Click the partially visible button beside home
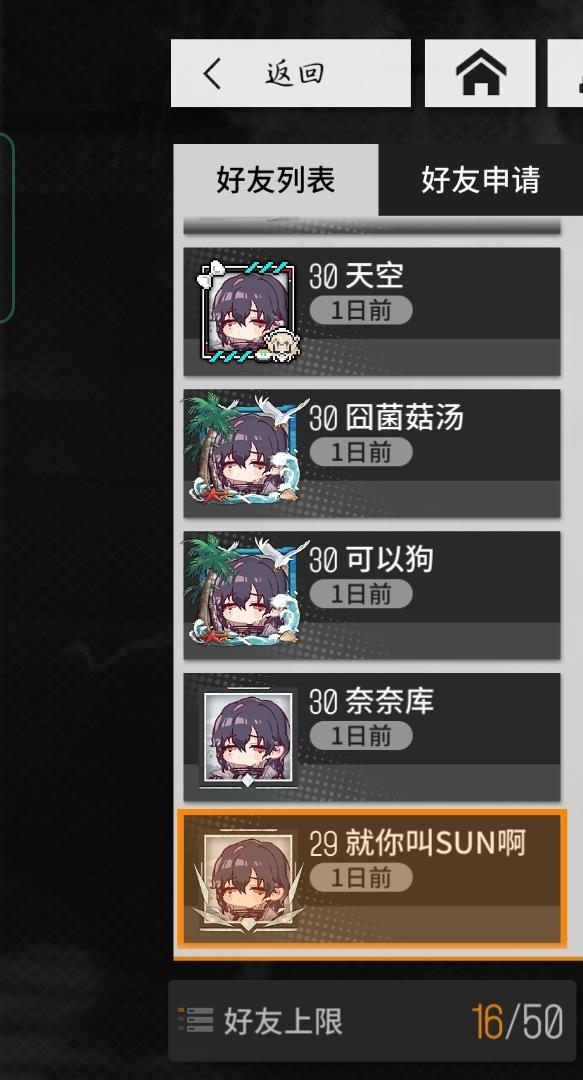The height and width of the screenshot is (1080, 583). pos(566,73)
